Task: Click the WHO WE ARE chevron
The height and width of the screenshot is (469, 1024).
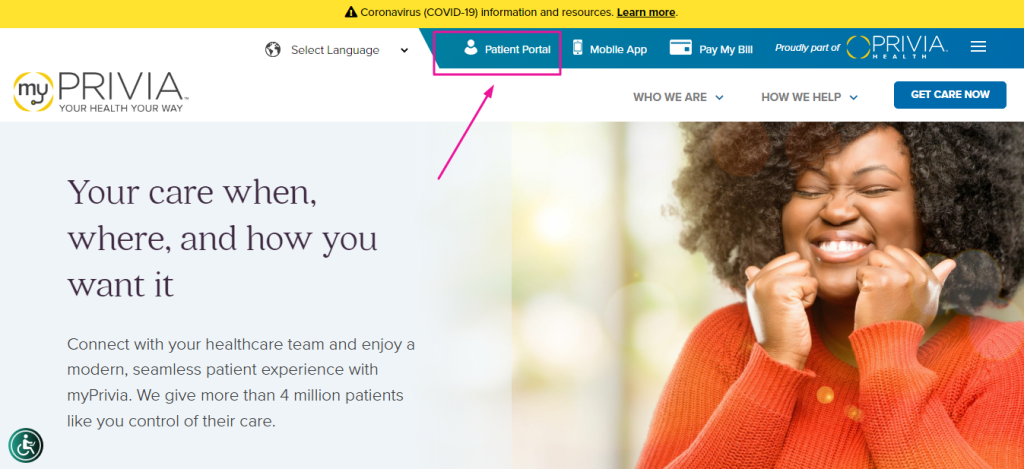Action: (x=720, y=97)
